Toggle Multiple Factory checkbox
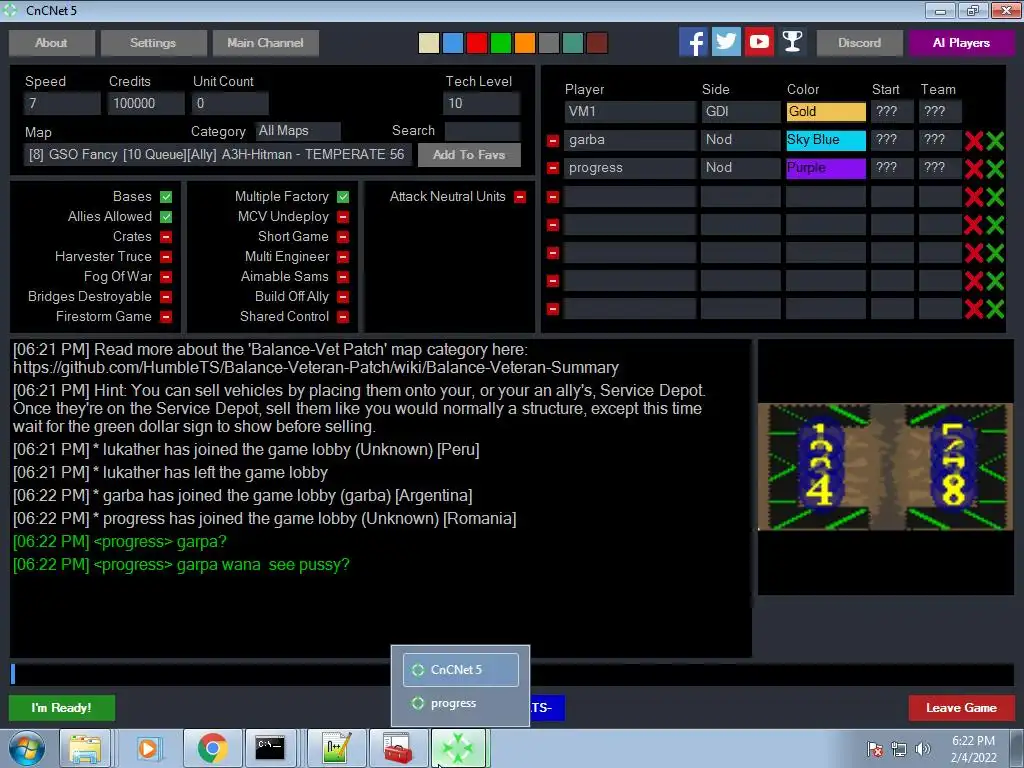The height and width of the screenshot is (768, 1024). click(343, 197)
